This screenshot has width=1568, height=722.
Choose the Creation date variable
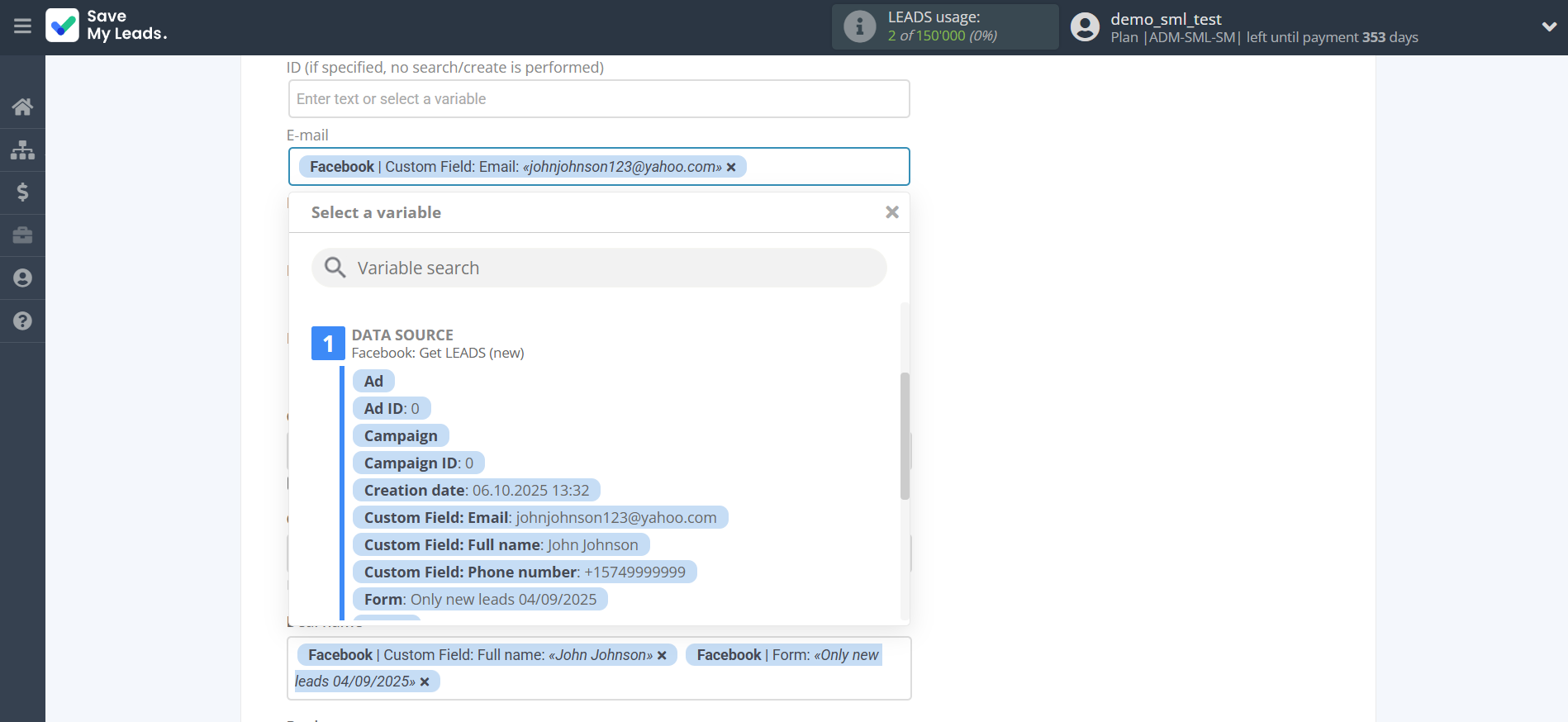coord(476,490)
